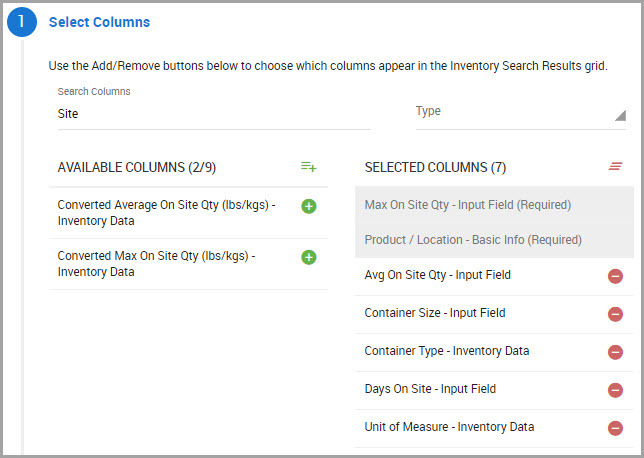The image size is (644, 458).
Task: Select Container Type - Inventory Data label
Action: (447, 351)
